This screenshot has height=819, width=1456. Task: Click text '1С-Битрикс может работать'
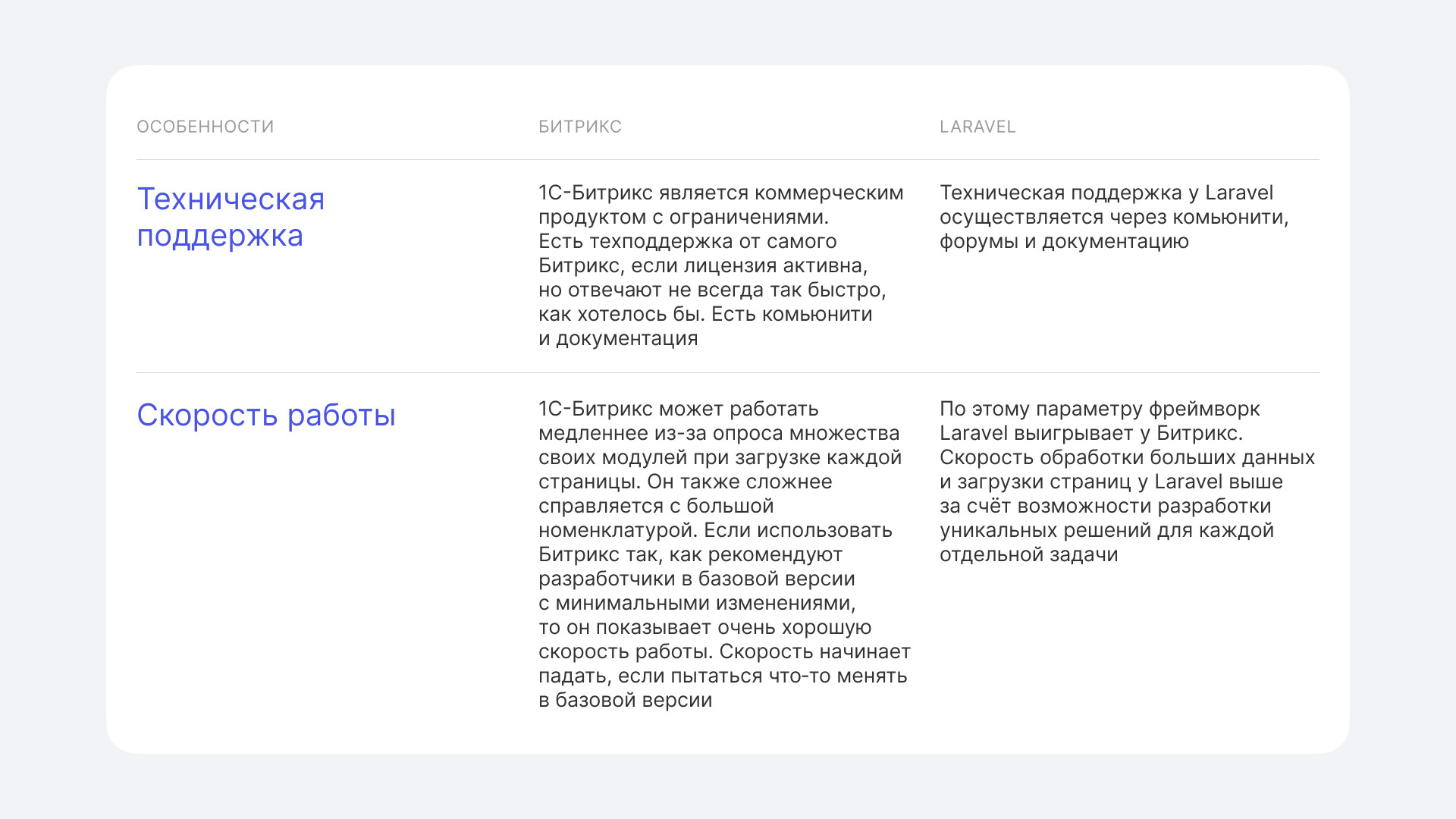point(678,409)
